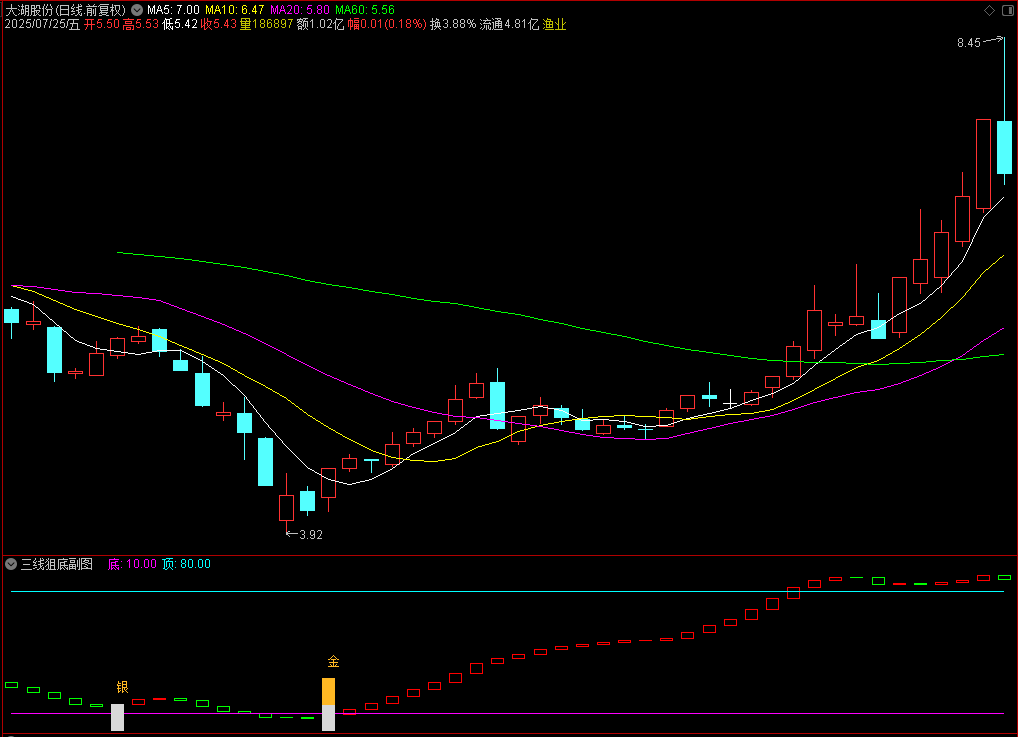The image size is (1018, 737).
Task: Click the turnover rate 换3.88%
Action: 453,25
